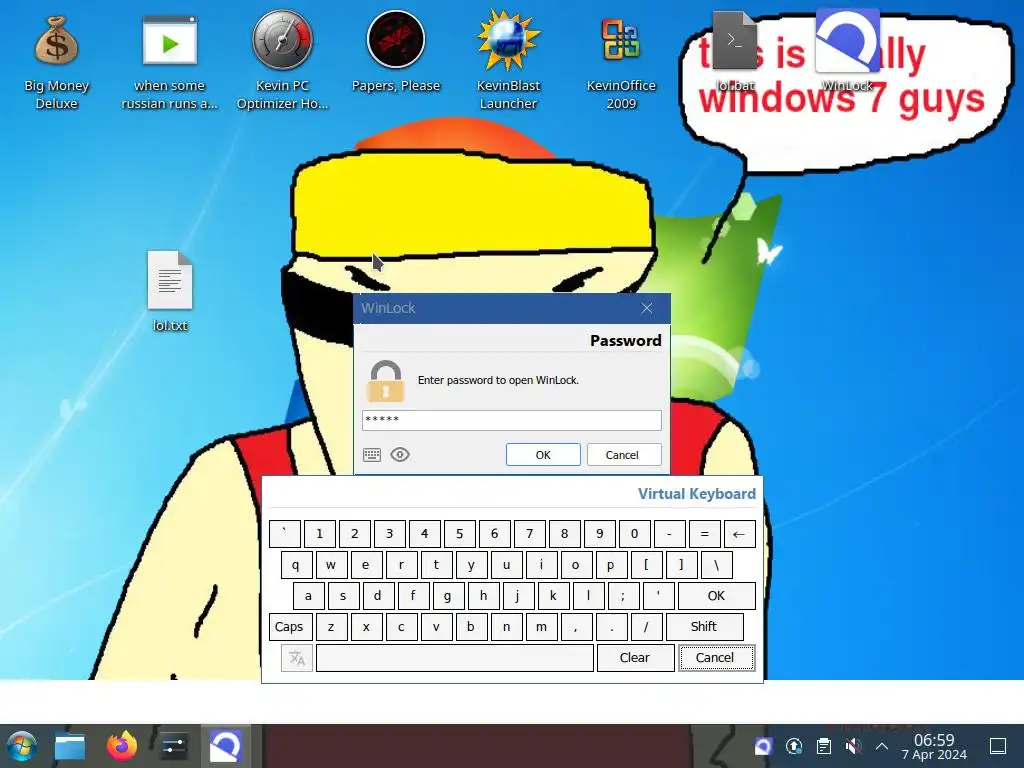Open KevinBlast Launcher icon
Screen dimensions: 1024x768
[508, 60]
